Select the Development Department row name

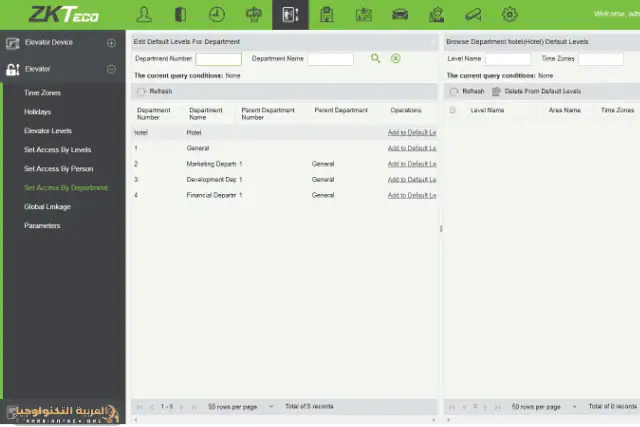coord(211,180)
